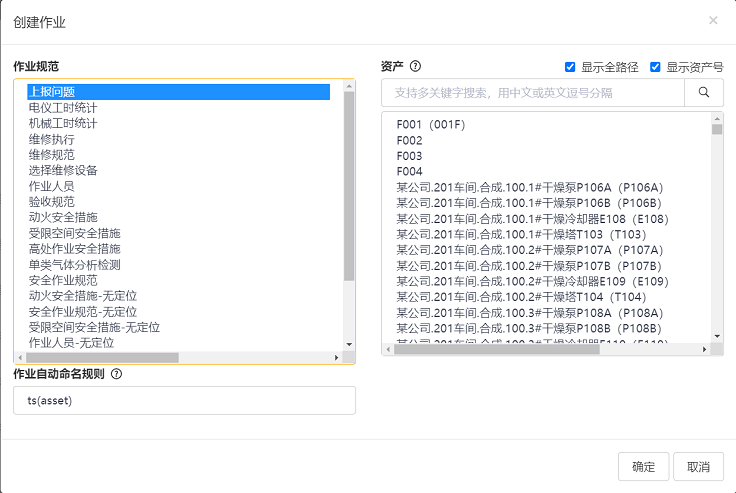This screenshot has width=736, height=493.
Task: Click the asset keyword search field
Action: click(x=532, y=93)
